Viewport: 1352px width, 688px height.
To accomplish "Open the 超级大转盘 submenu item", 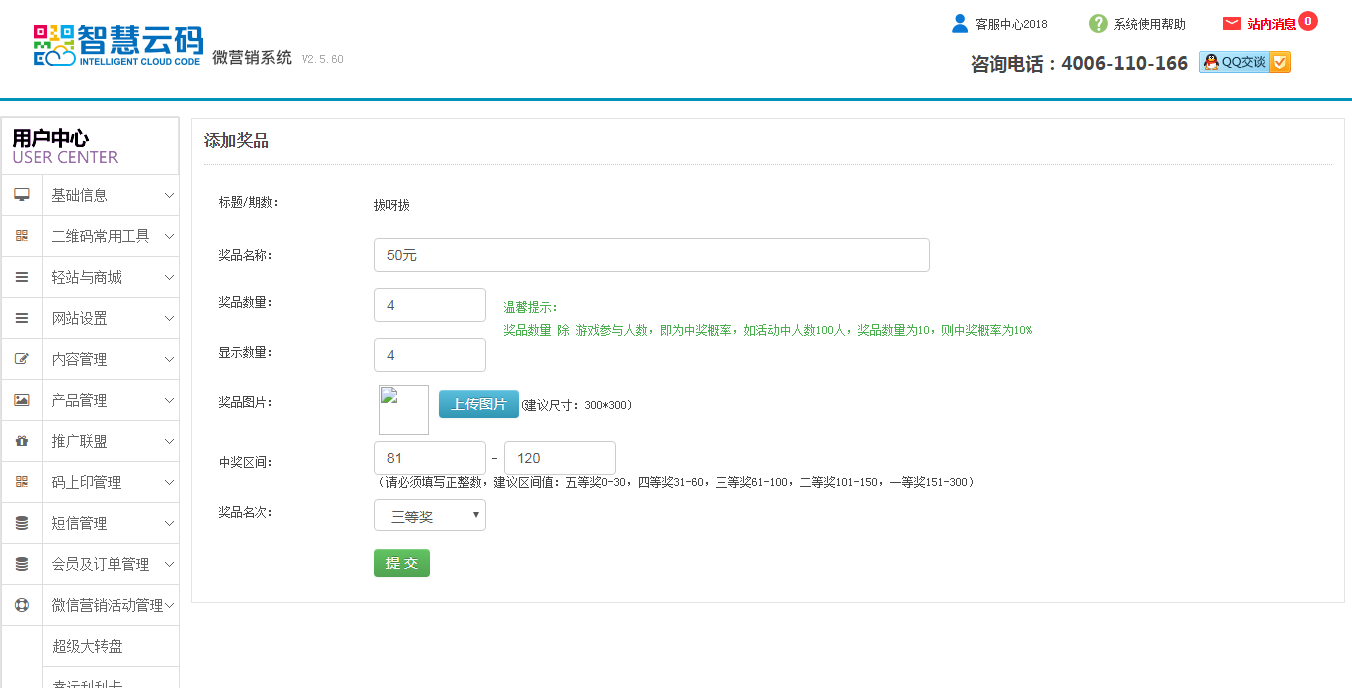I will click(x=87, y=646).
